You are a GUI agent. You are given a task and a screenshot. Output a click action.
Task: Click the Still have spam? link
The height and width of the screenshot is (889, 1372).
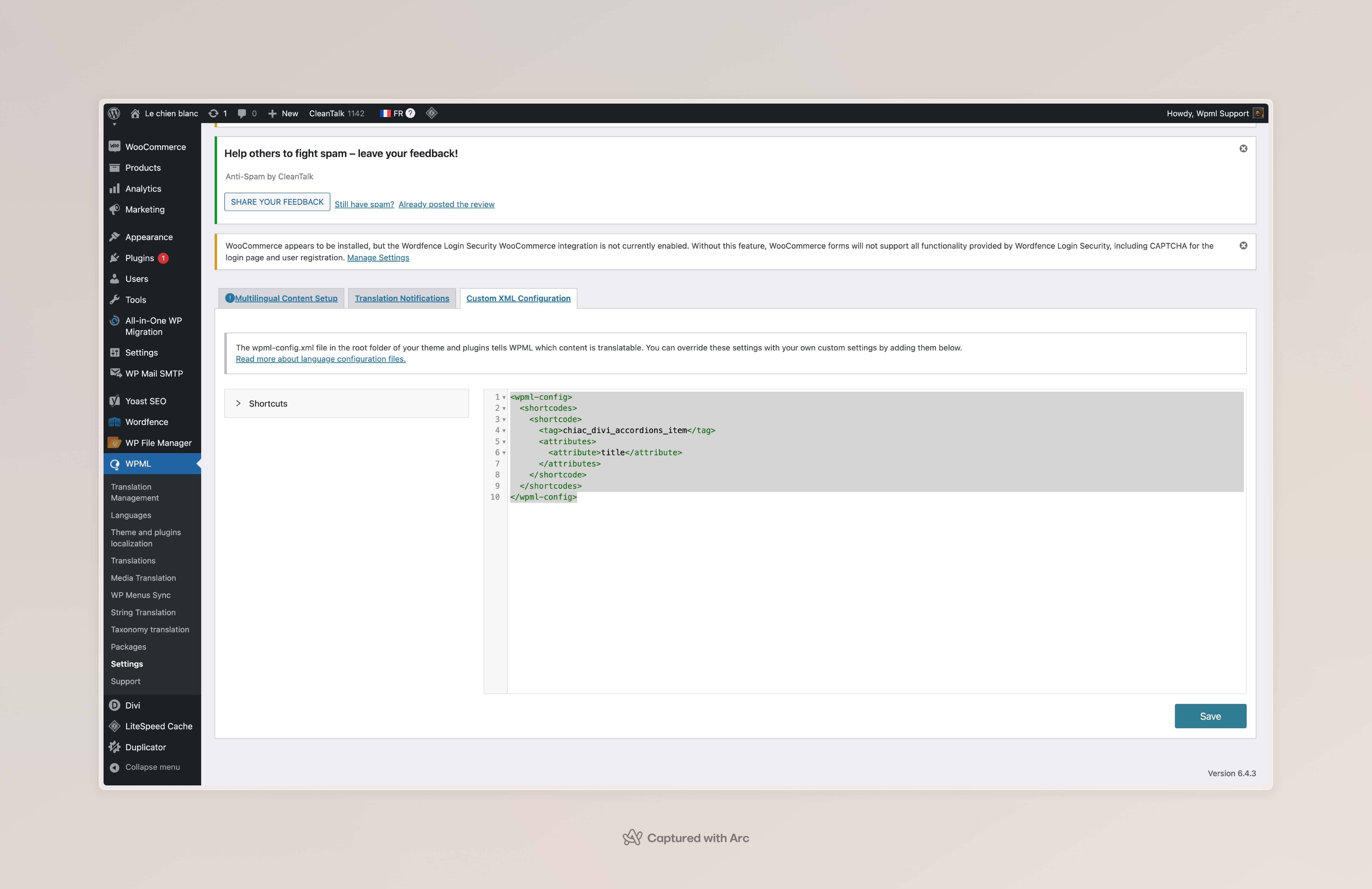(364, 204)
